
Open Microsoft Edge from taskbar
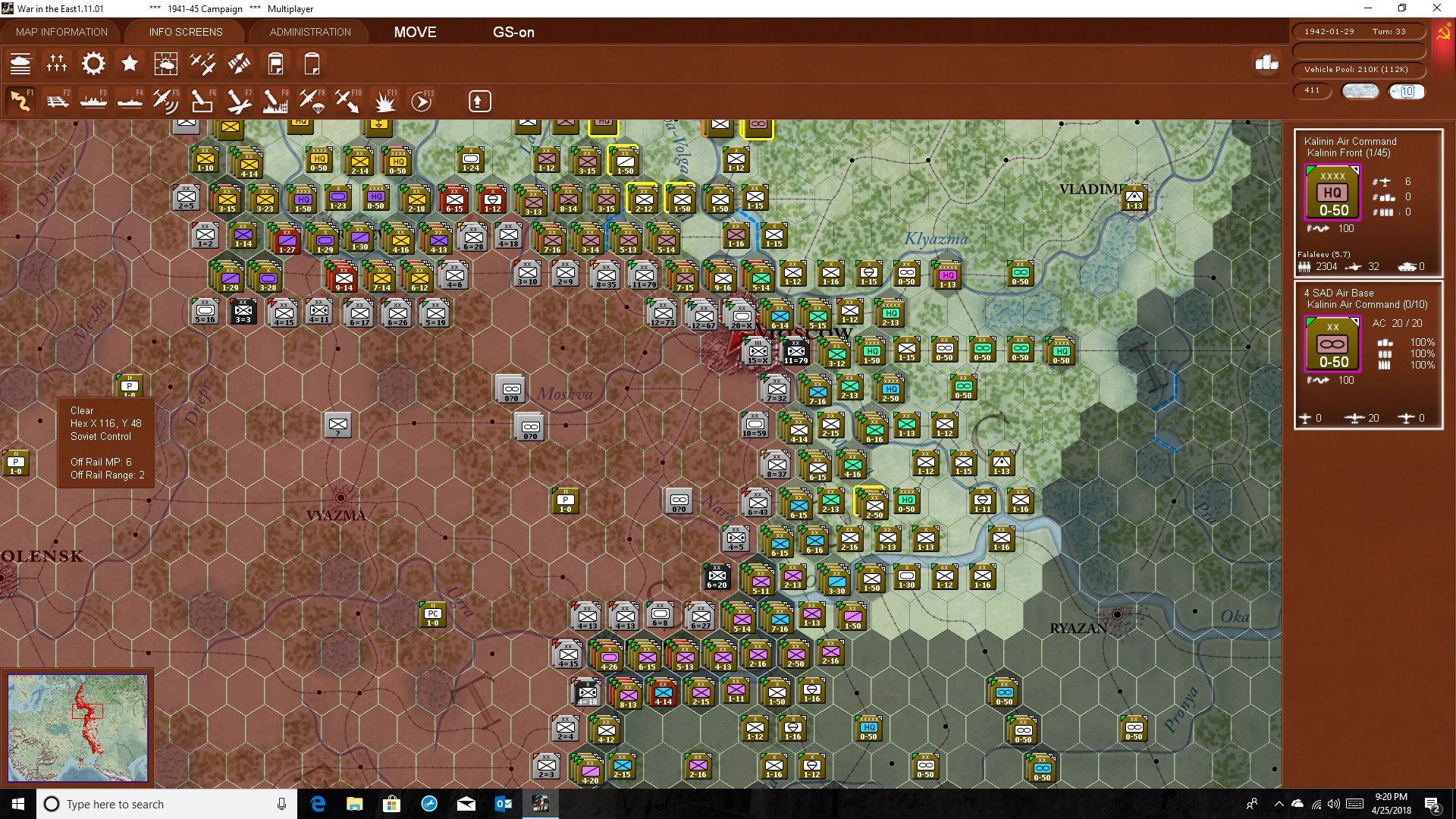pos(318,804)
